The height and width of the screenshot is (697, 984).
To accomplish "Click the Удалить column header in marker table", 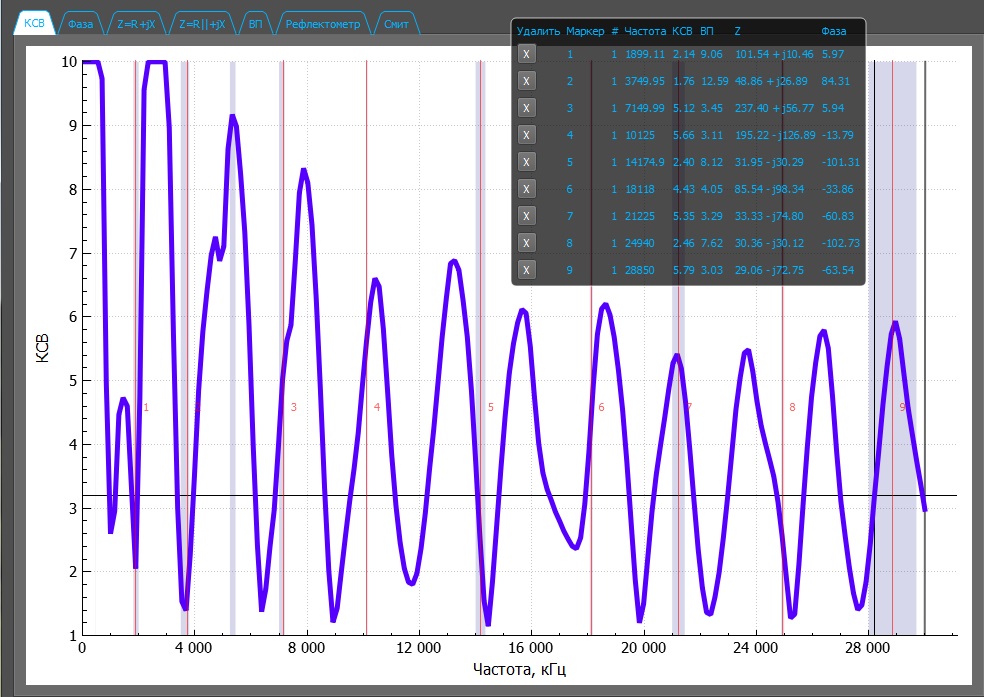I will 537,32.
